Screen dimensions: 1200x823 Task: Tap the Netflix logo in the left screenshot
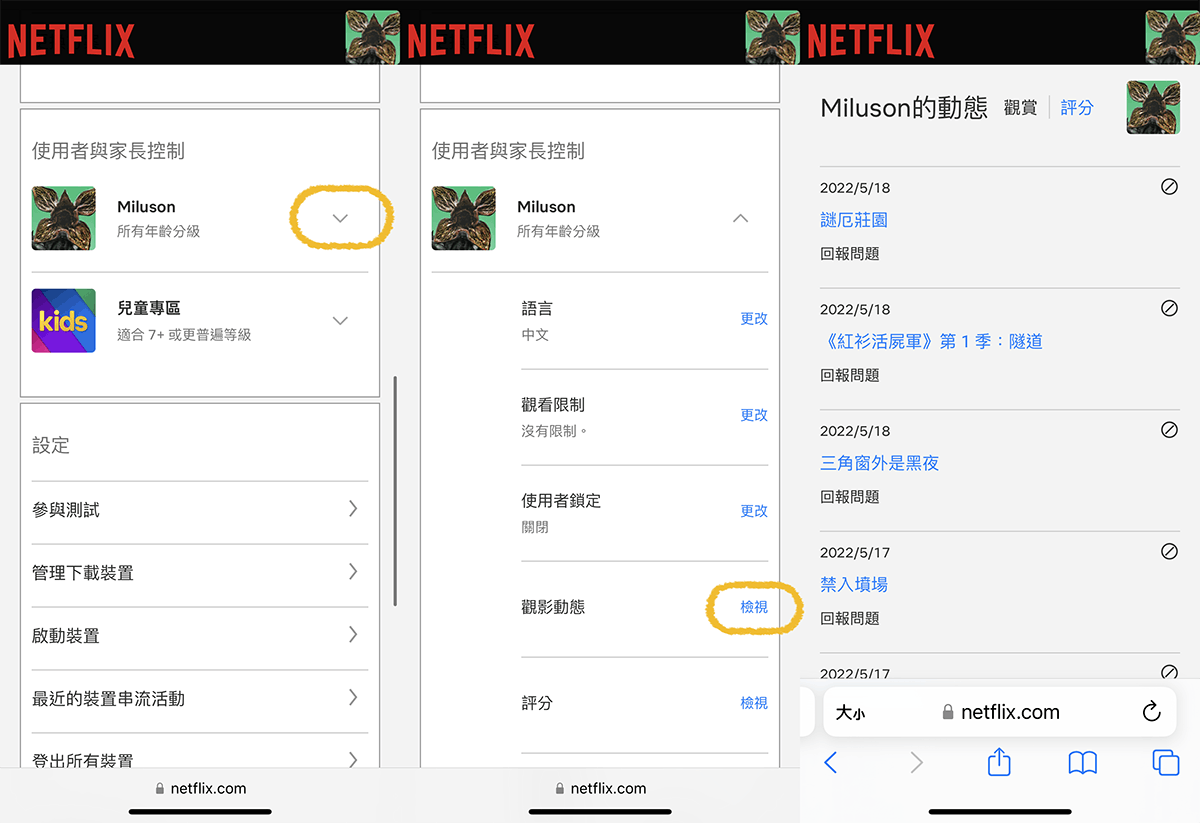tap(71, 41)
